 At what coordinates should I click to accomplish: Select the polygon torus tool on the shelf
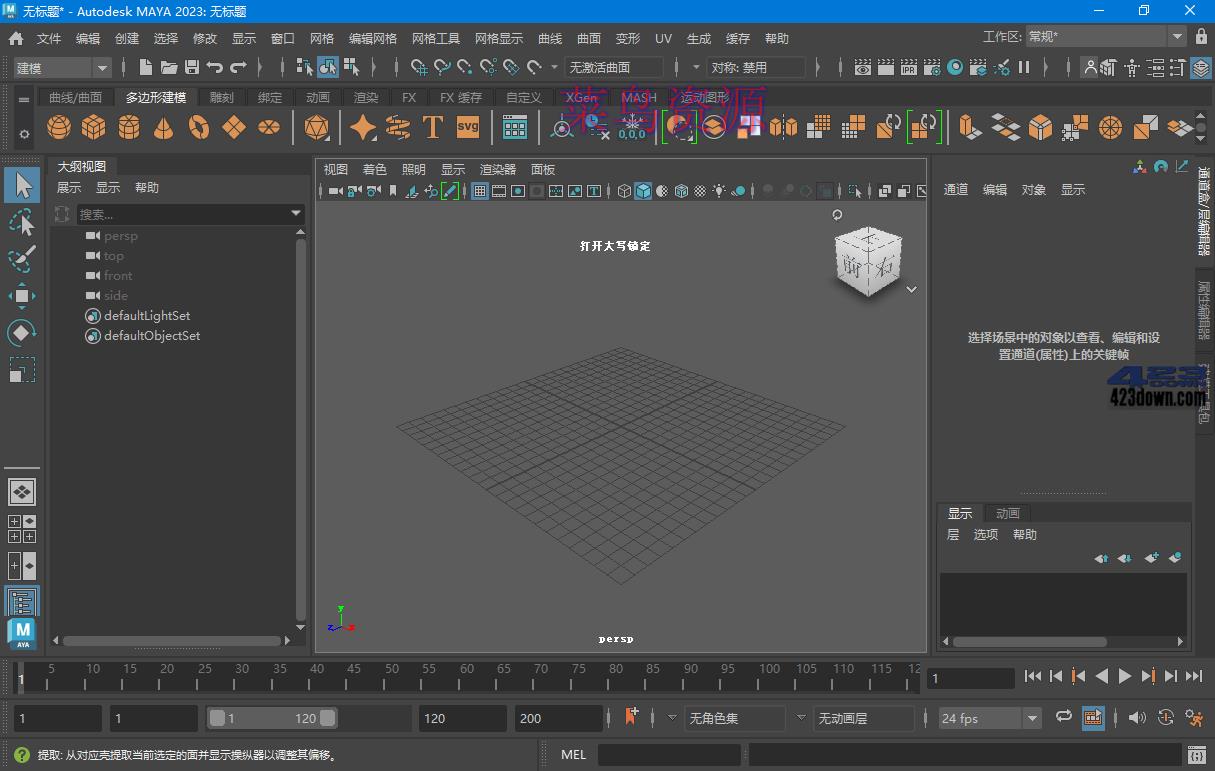coord(198,126)
